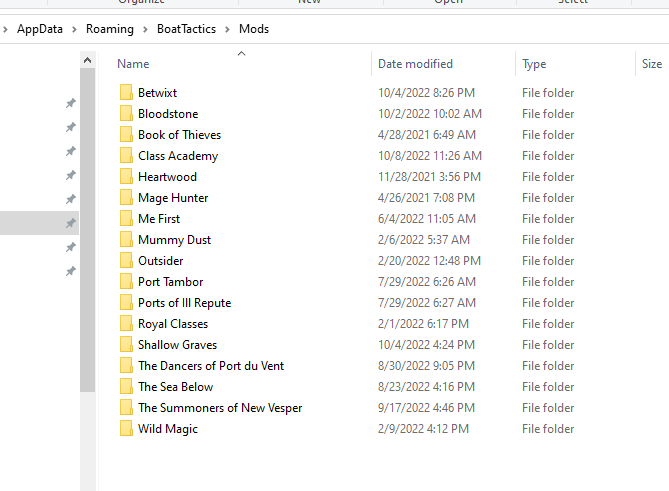The width and height of the screenshot is (669, 491).
Task: Click date 2/20/2022 12:48 PM
Action: 429,261
